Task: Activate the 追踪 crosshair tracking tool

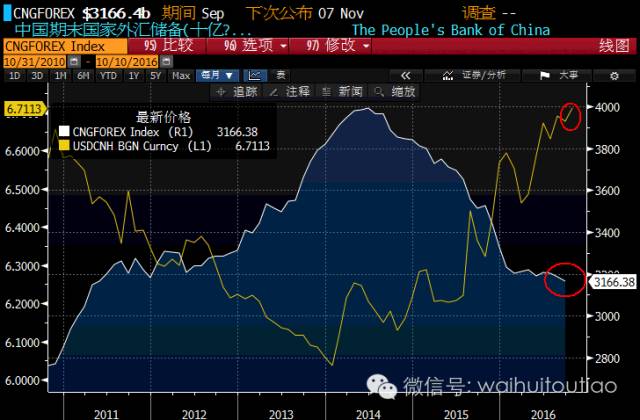Action: 237,92
